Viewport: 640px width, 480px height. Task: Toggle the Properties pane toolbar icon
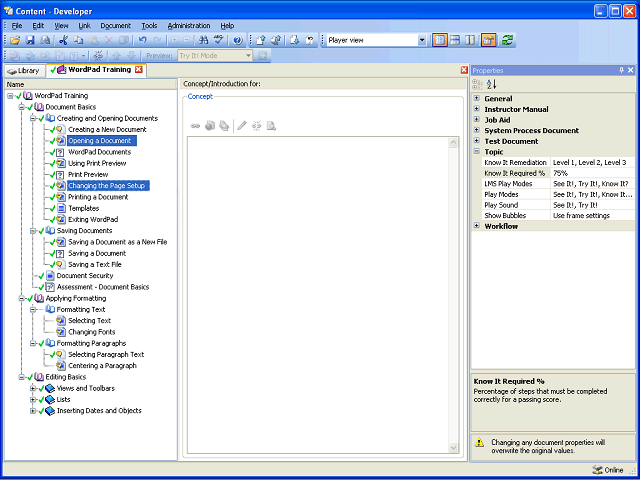489,40
